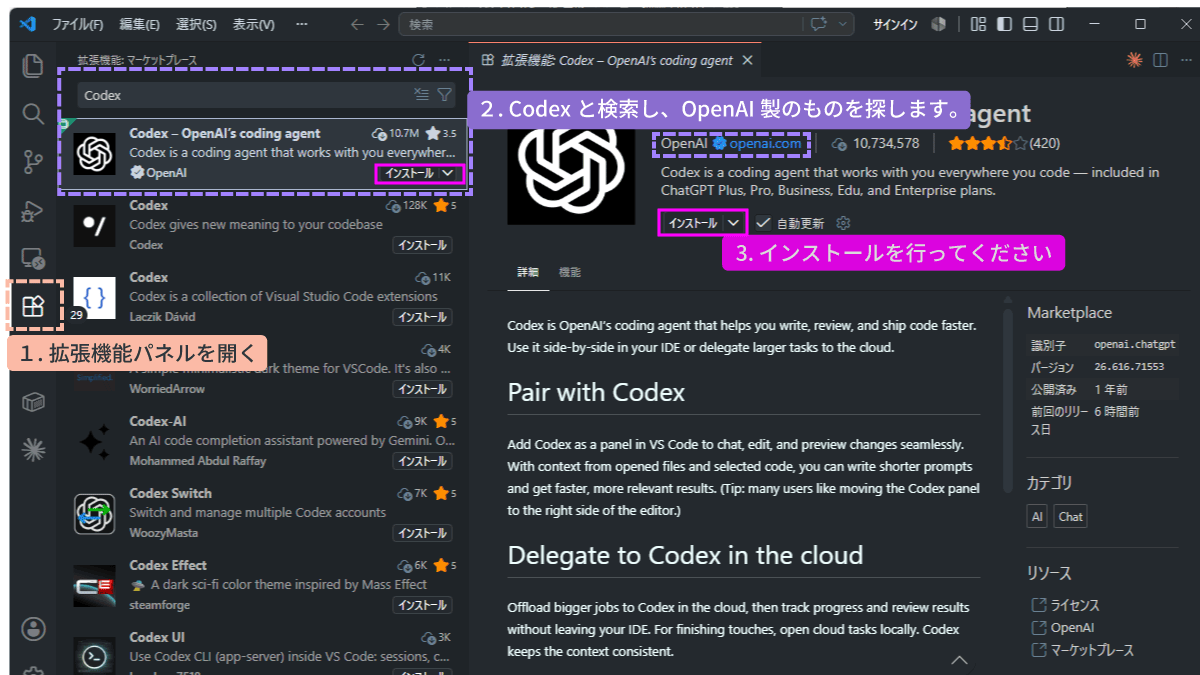Click the orange starburst icon in editor toolbar
The height and width of the screenshot is (675, 1200).
point(1134,60)
